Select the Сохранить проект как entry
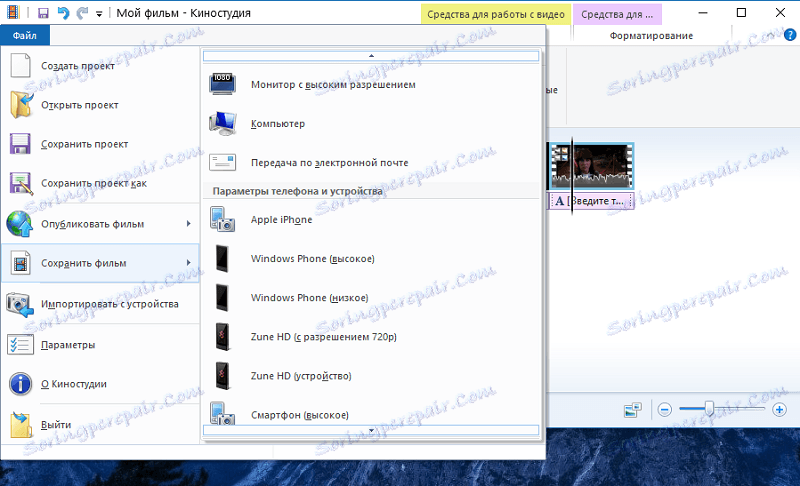The height and width of the screenshot is (486, 800). tap(100, 183)
